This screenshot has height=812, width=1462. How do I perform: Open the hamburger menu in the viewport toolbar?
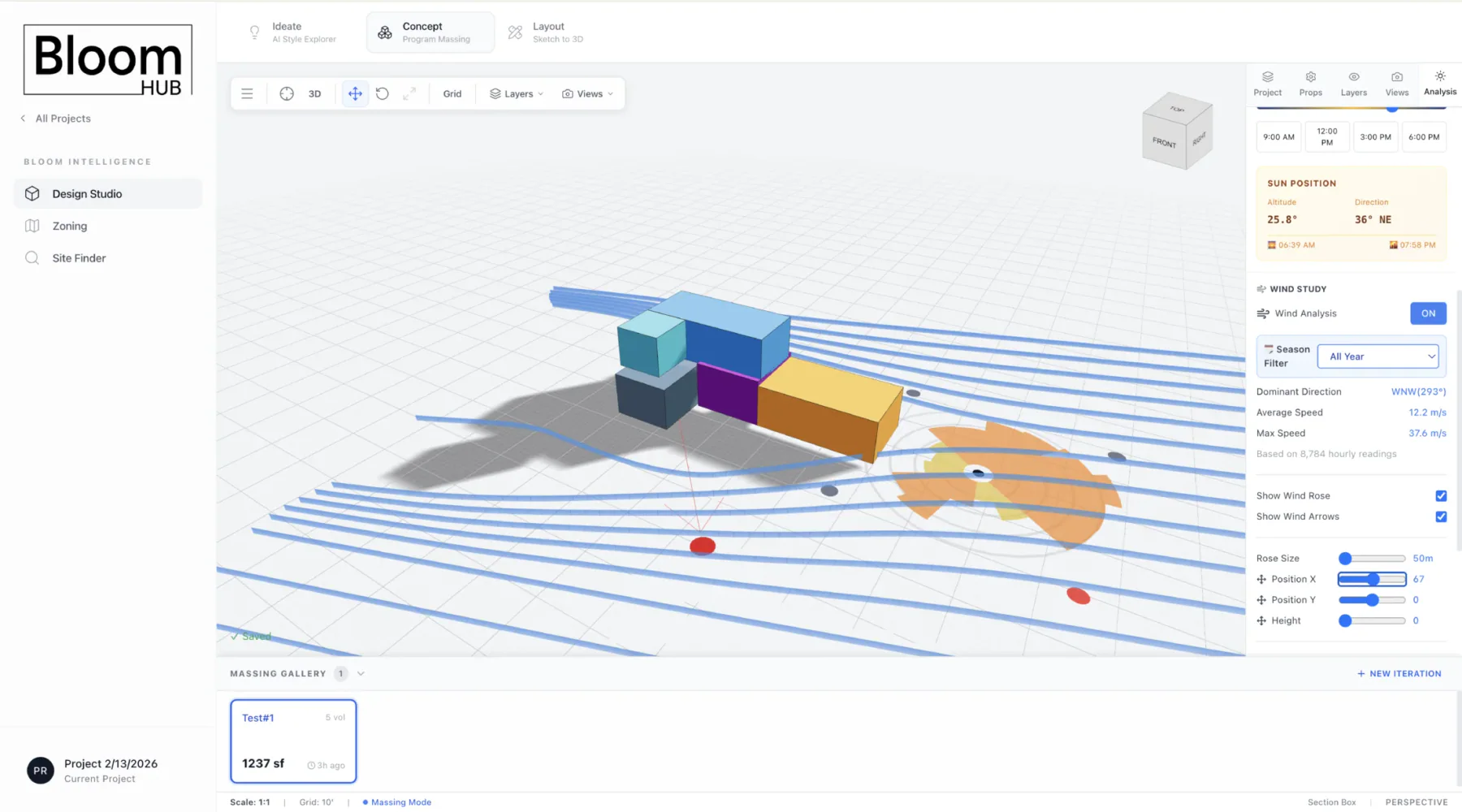(x=247, y=93)
